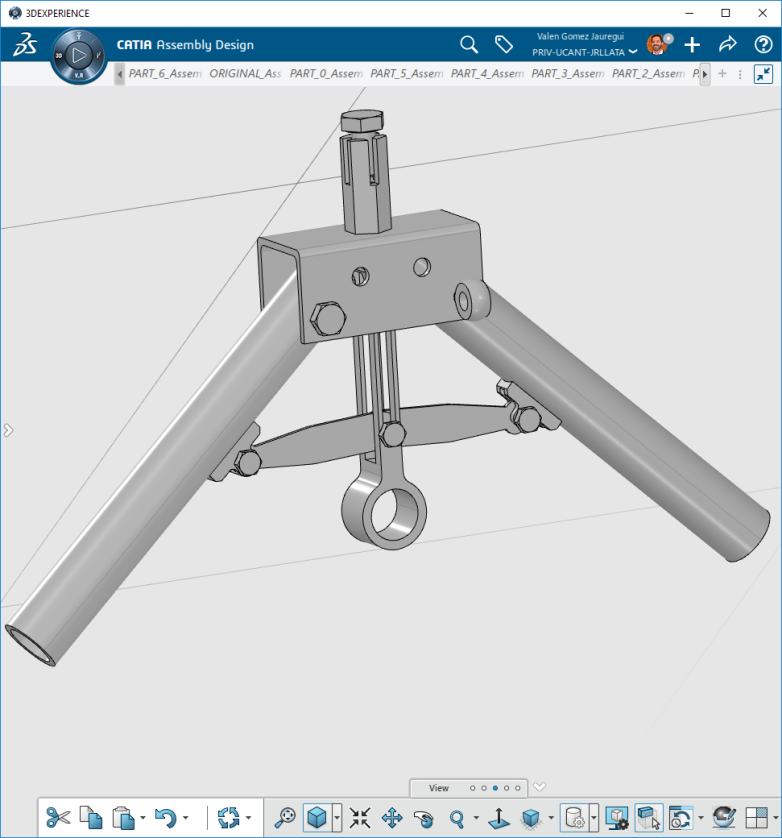Select the Rotate view hand icon

pos(424,818)
